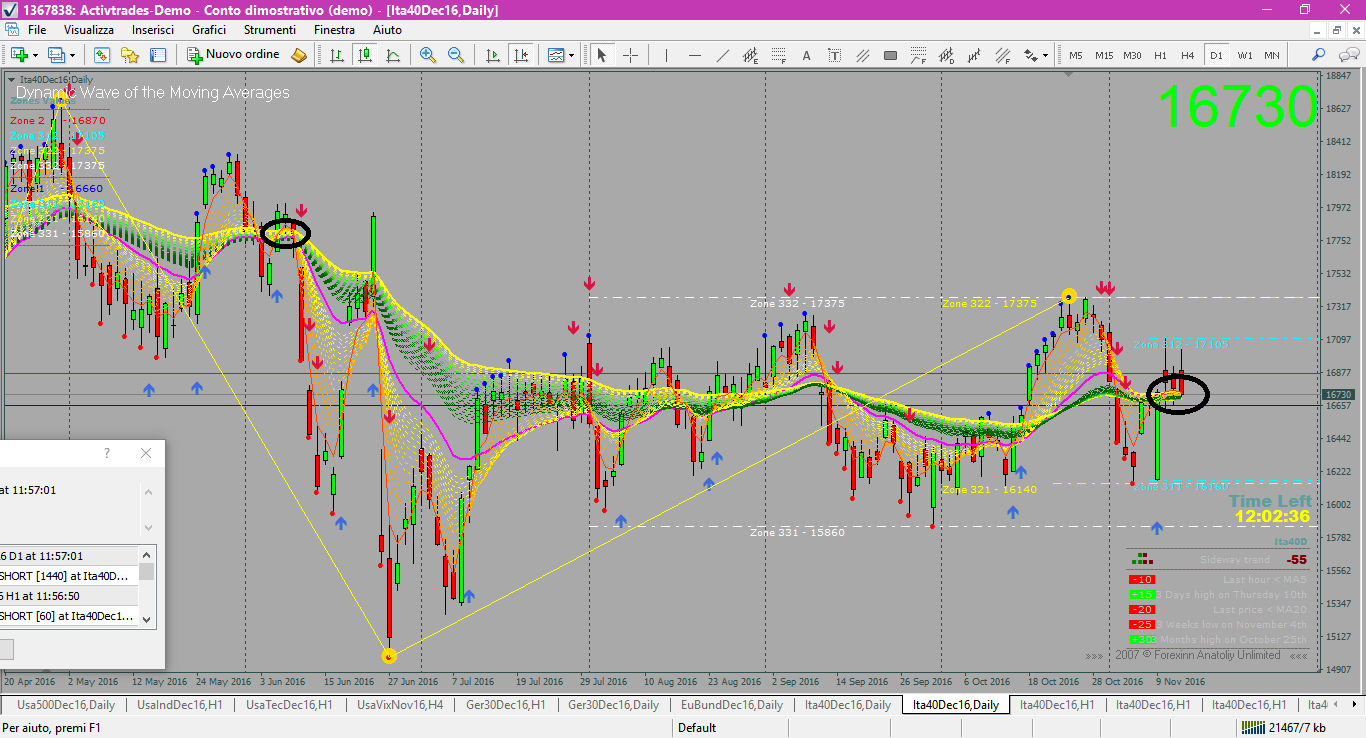The height and width of the screenshot is (738, 1366).
Task: Open the Terminal window icon
Action: [157, 55]
